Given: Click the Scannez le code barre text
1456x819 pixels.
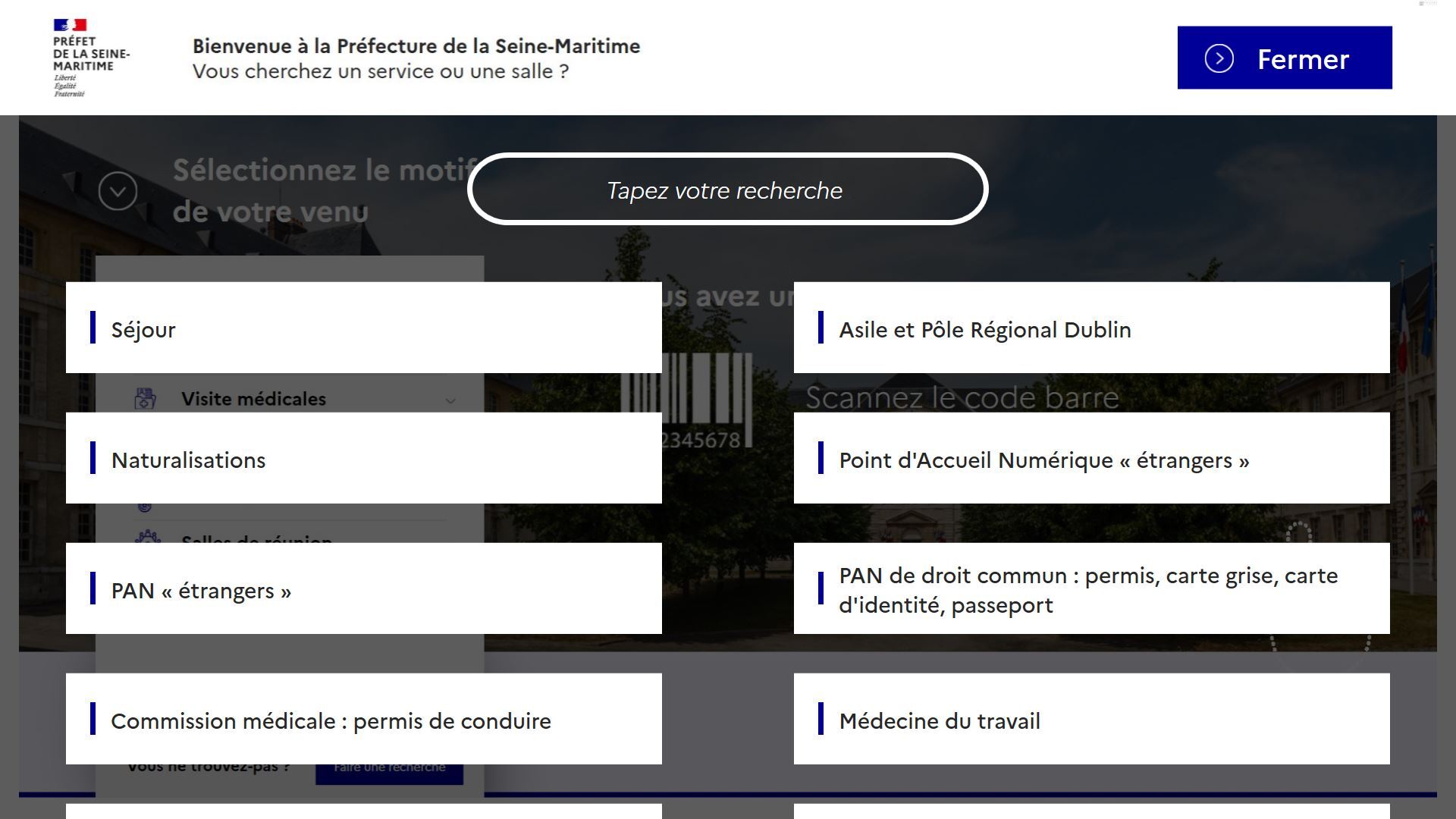Looking at the screenshot, I should [962, 397].
